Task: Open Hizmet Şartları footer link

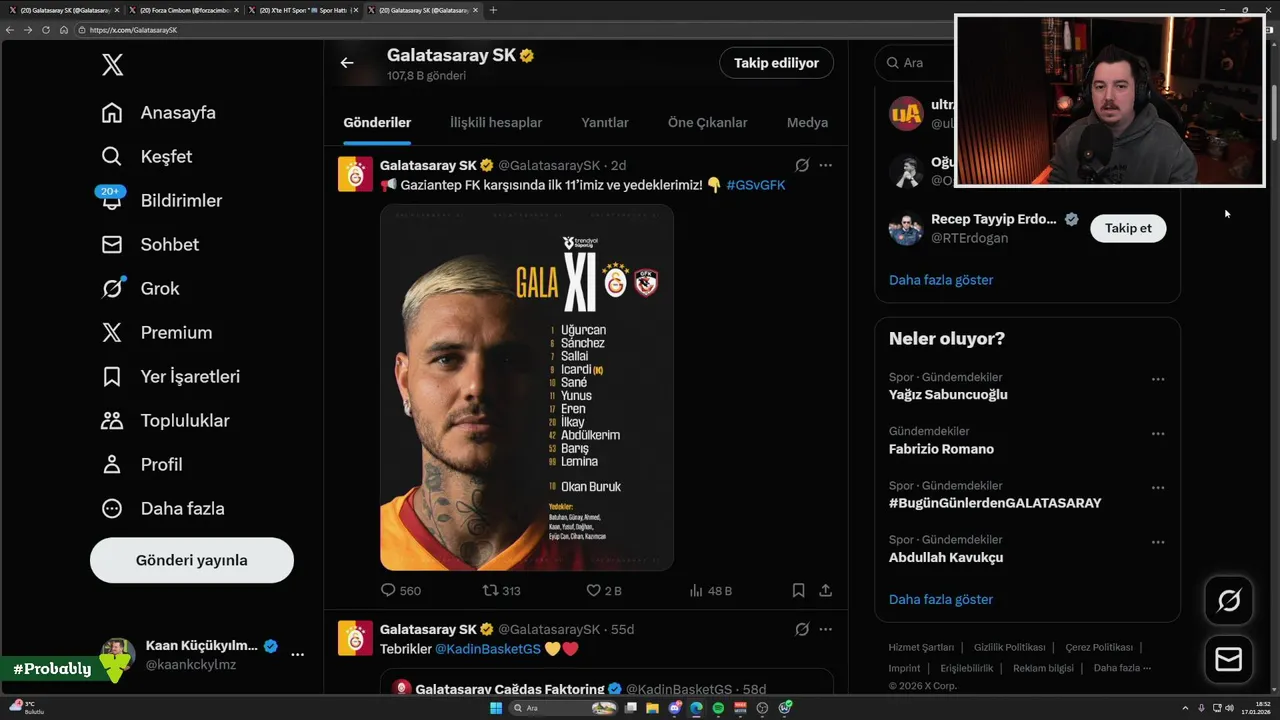Action: click(921, 647)
